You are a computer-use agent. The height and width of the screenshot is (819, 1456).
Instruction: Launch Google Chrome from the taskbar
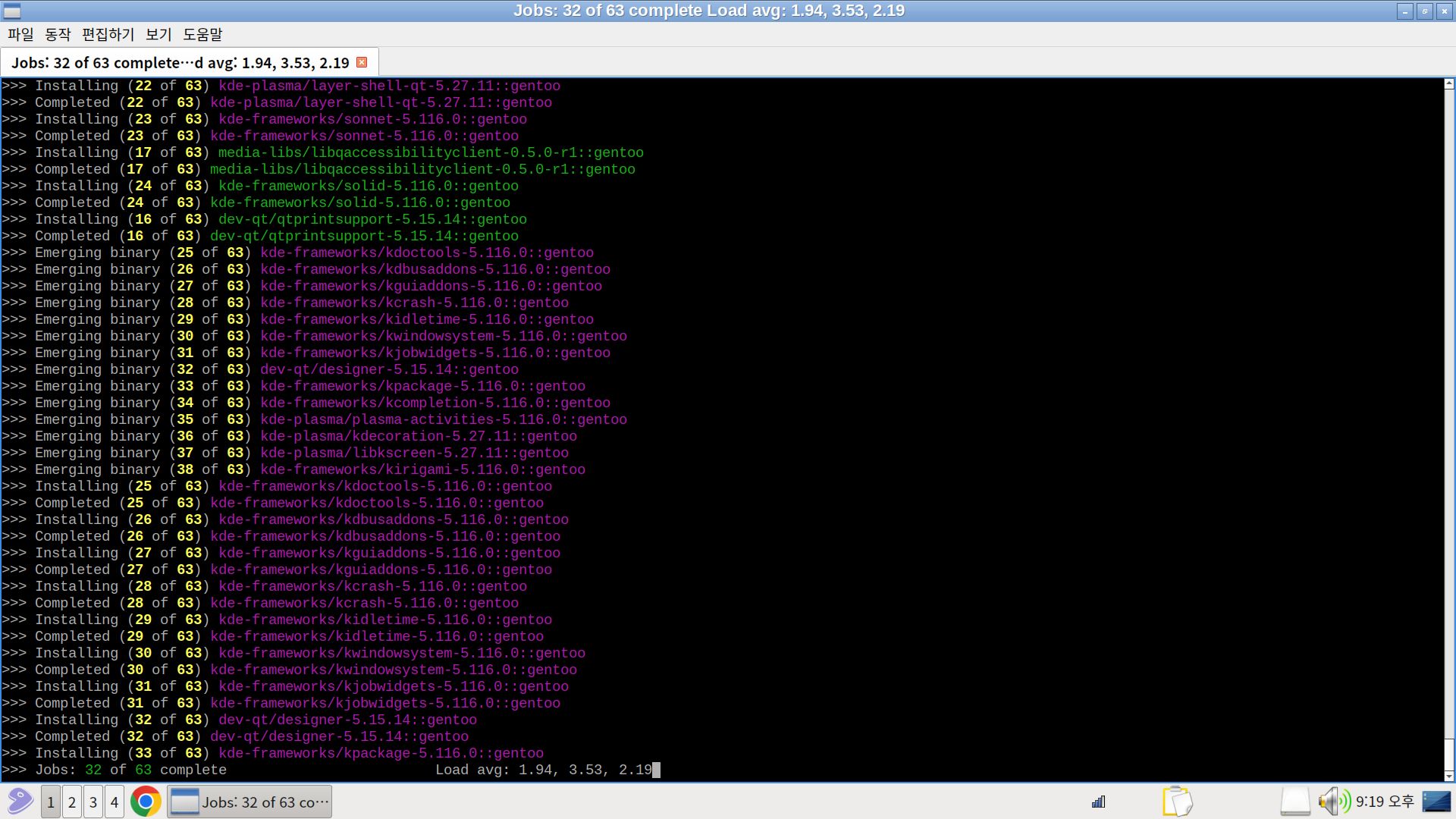click(x=146, y=802)
